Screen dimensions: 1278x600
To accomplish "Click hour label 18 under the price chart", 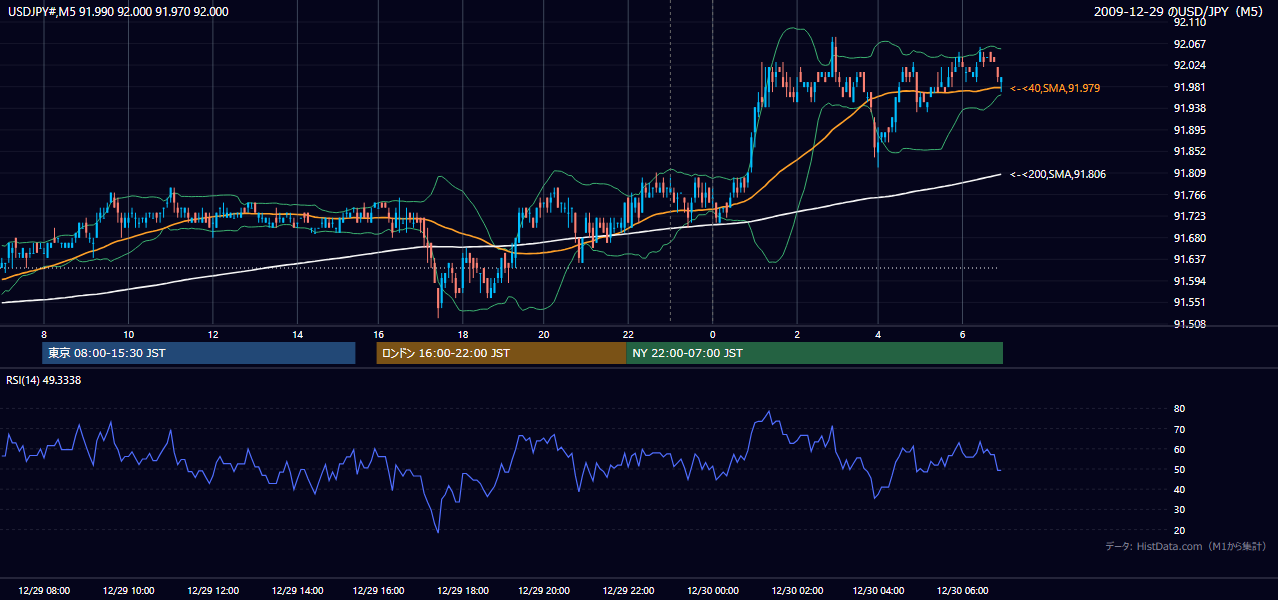I will coord(462,334).
